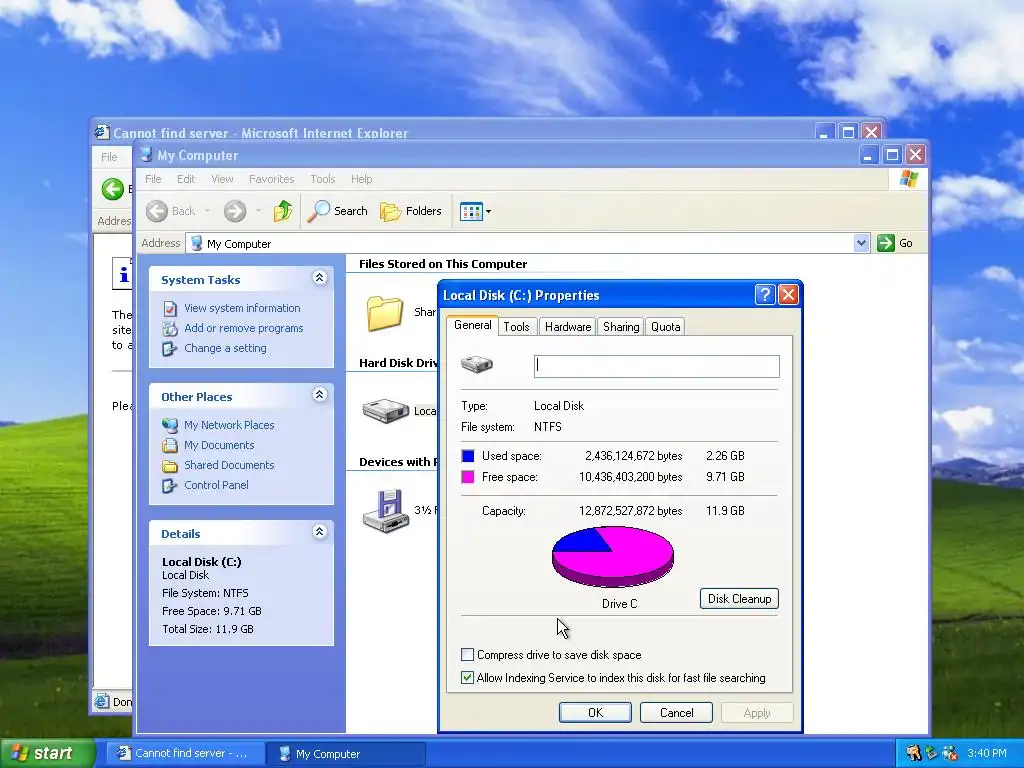Click the middle system tray icon

(931, 753)
